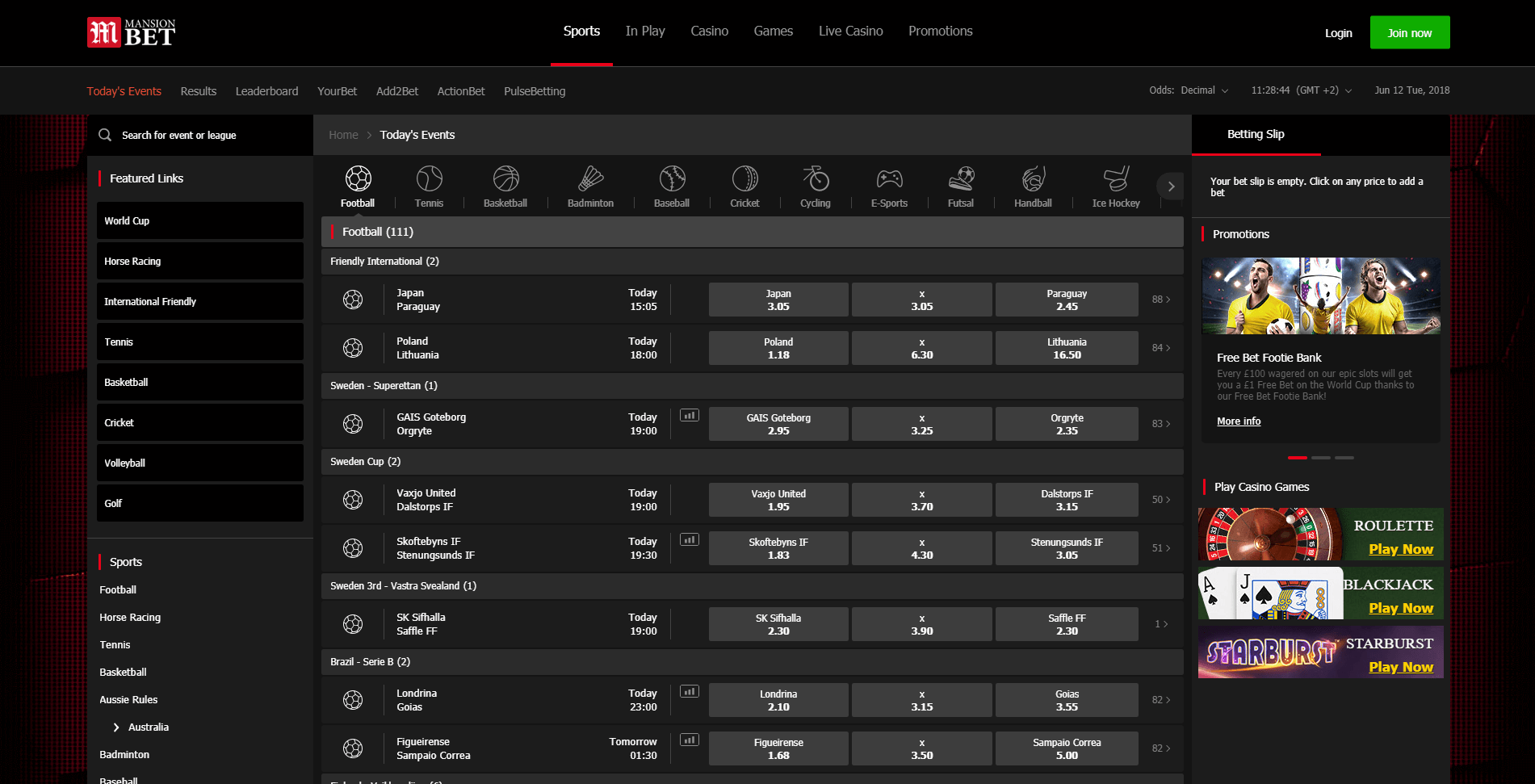Collapse the Brazil - Serie B section header
The image size is (1535, 784).
[752, 662]
